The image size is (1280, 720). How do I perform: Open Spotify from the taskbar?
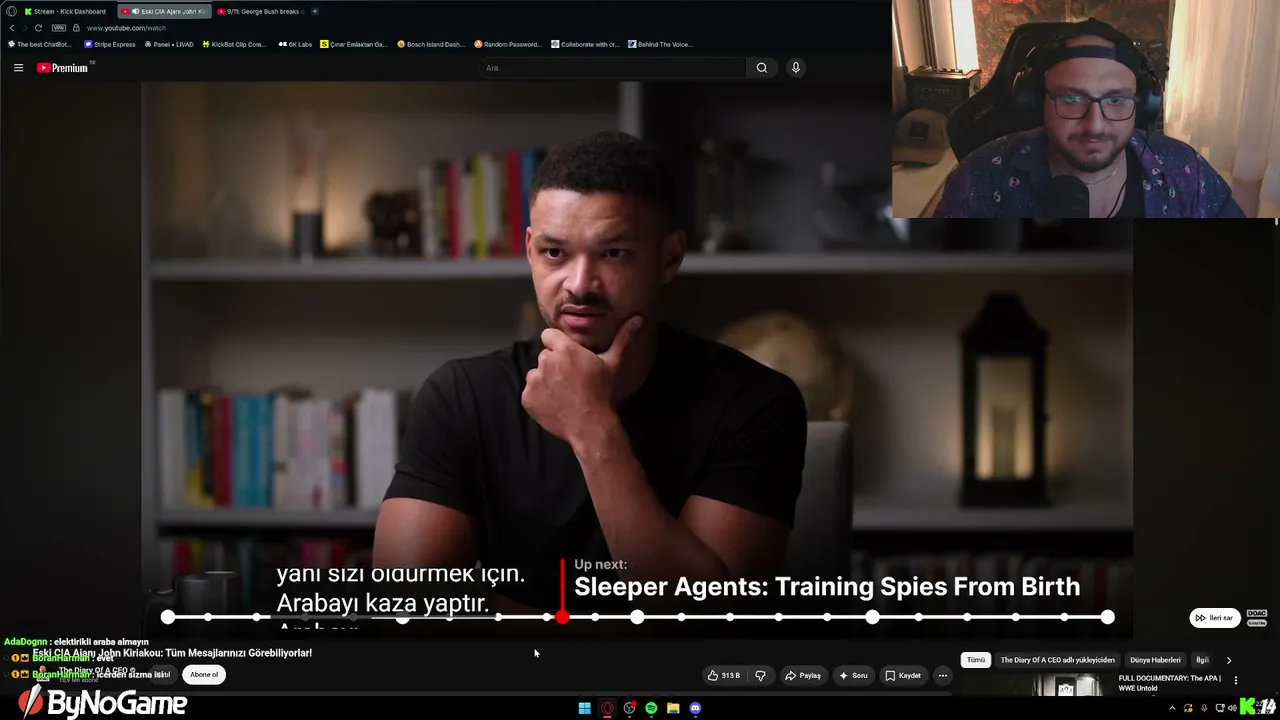point(651,708)
